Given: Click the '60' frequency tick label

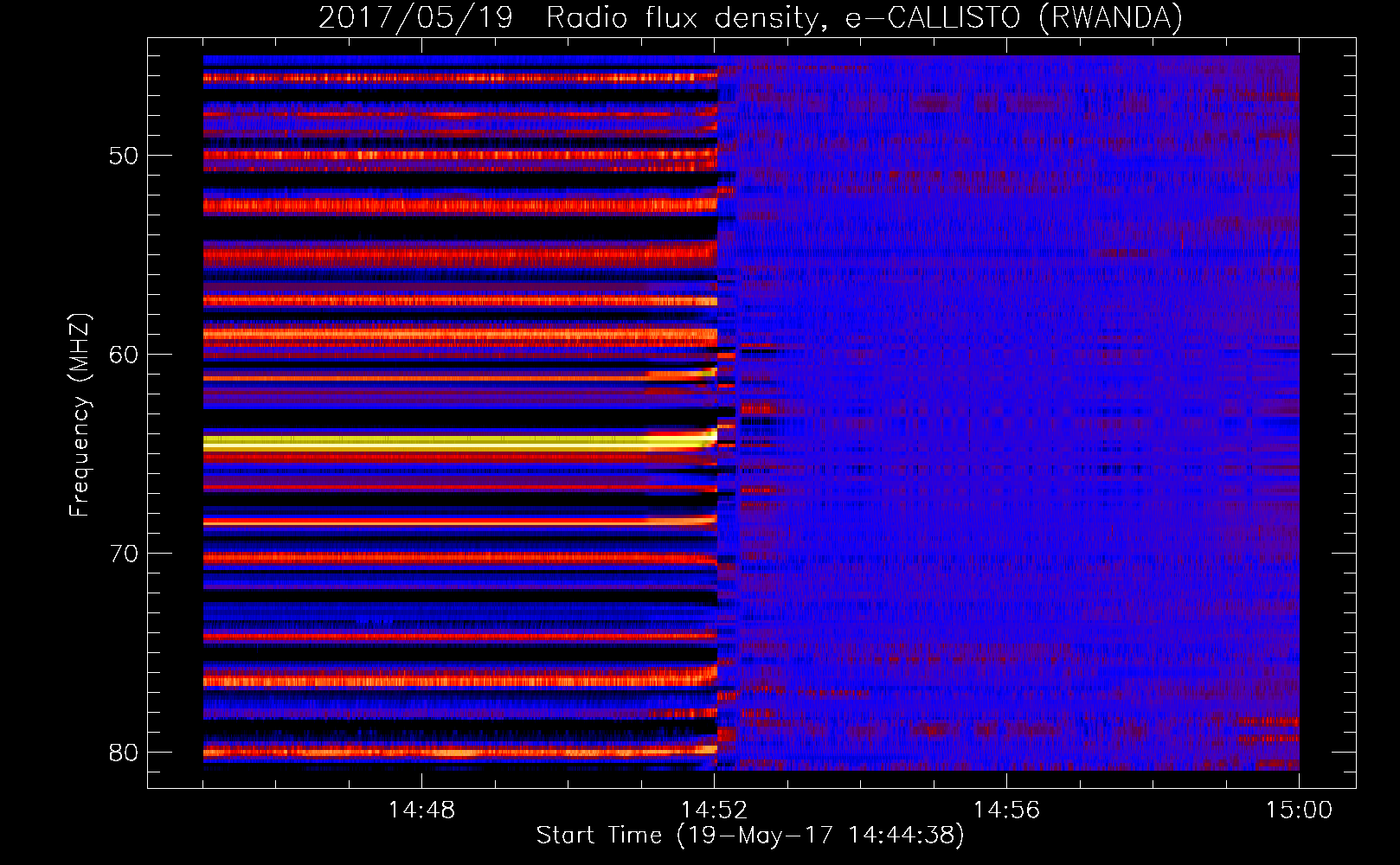Looking at the screenshot, I should pos(124,355).
